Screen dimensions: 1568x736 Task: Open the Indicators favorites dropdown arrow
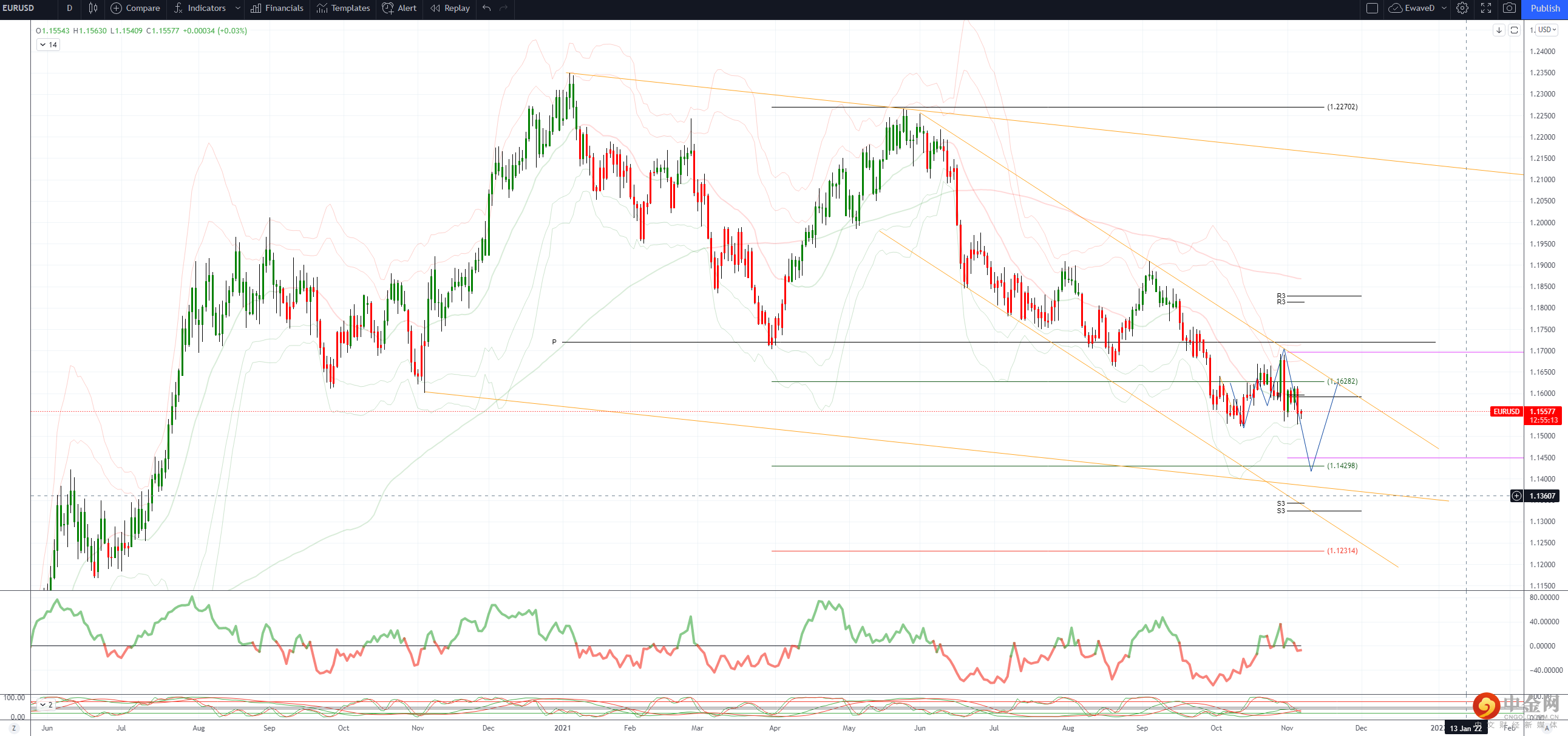237,8
